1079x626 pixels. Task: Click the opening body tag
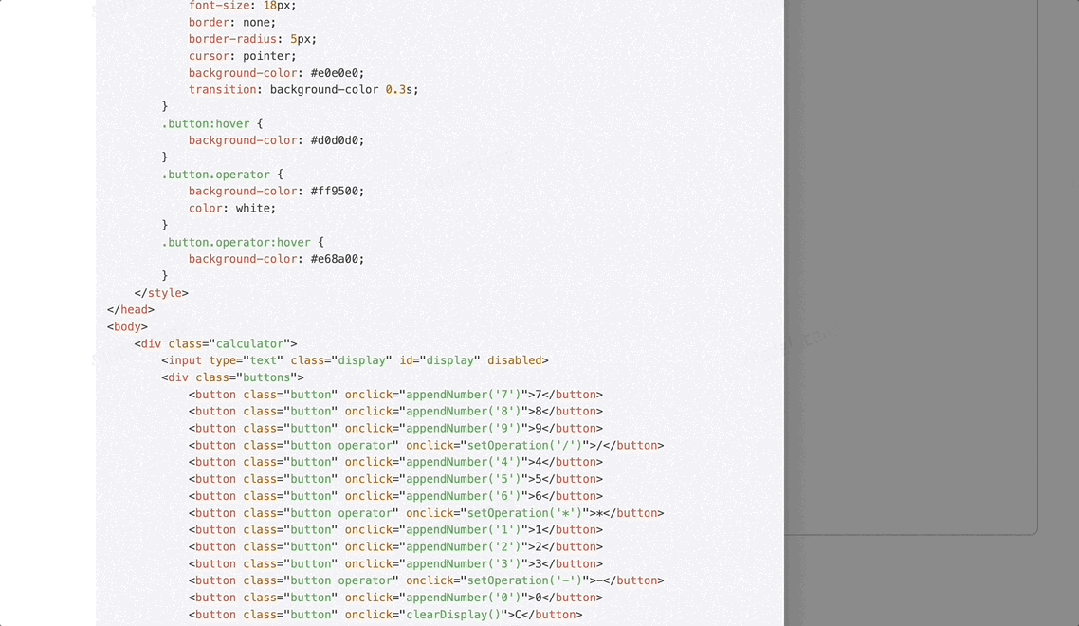[127, 326]
